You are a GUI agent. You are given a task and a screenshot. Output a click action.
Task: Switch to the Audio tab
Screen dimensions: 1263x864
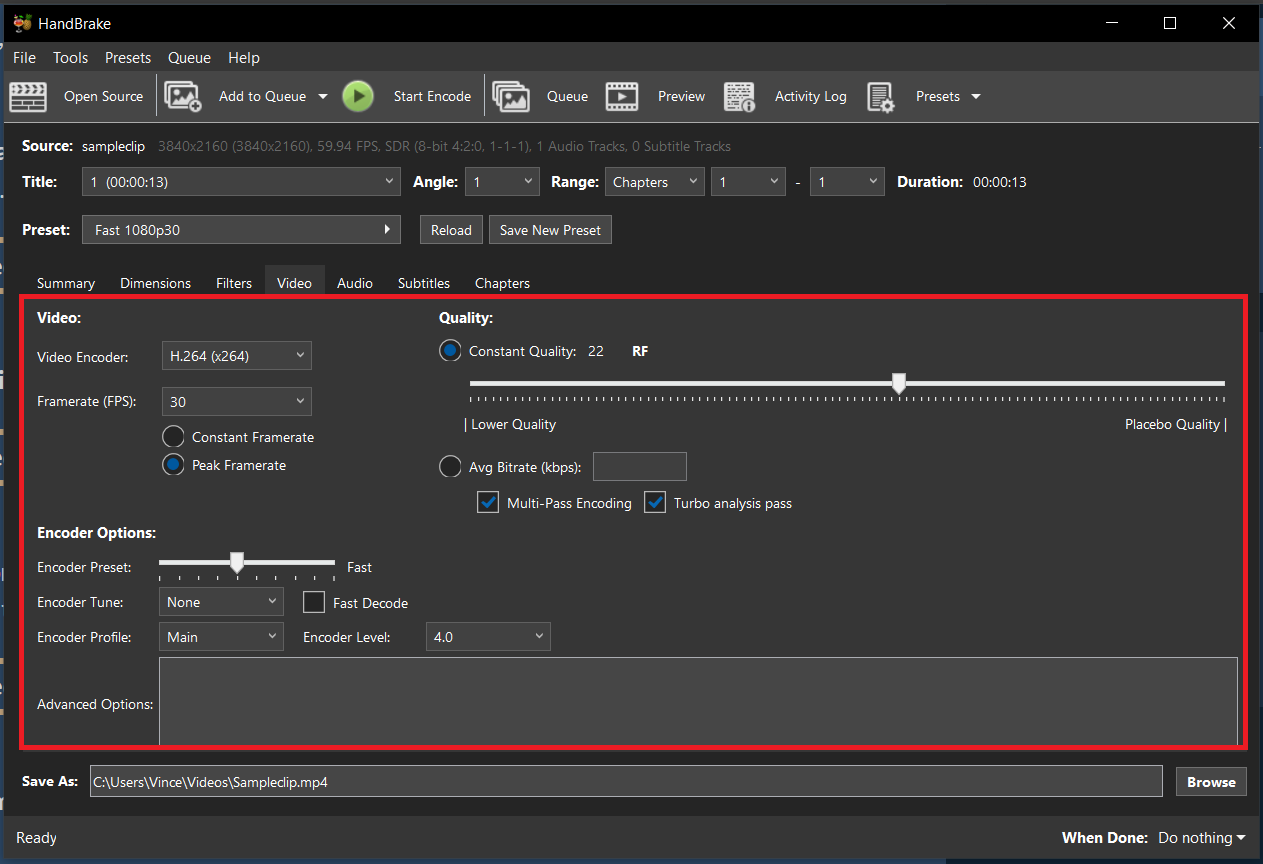coord(355,283)
